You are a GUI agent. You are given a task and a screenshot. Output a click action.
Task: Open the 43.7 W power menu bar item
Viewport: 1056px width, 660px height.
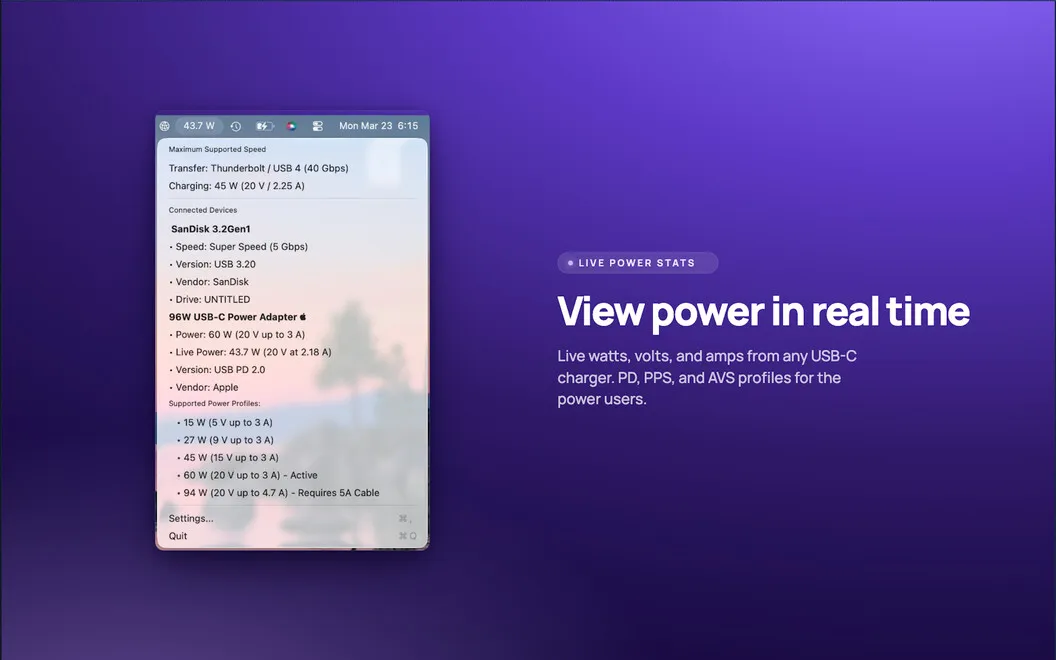click(199, 126)
